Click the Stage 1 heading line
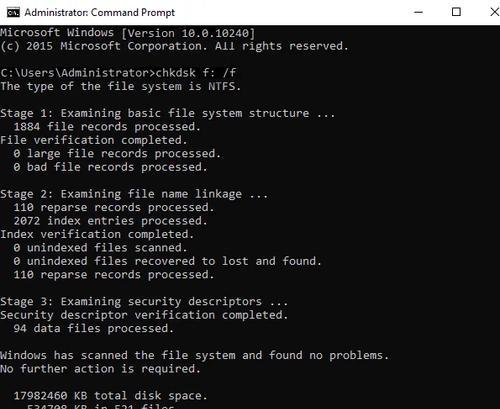500x409 pixels. (x=167, y=113)
